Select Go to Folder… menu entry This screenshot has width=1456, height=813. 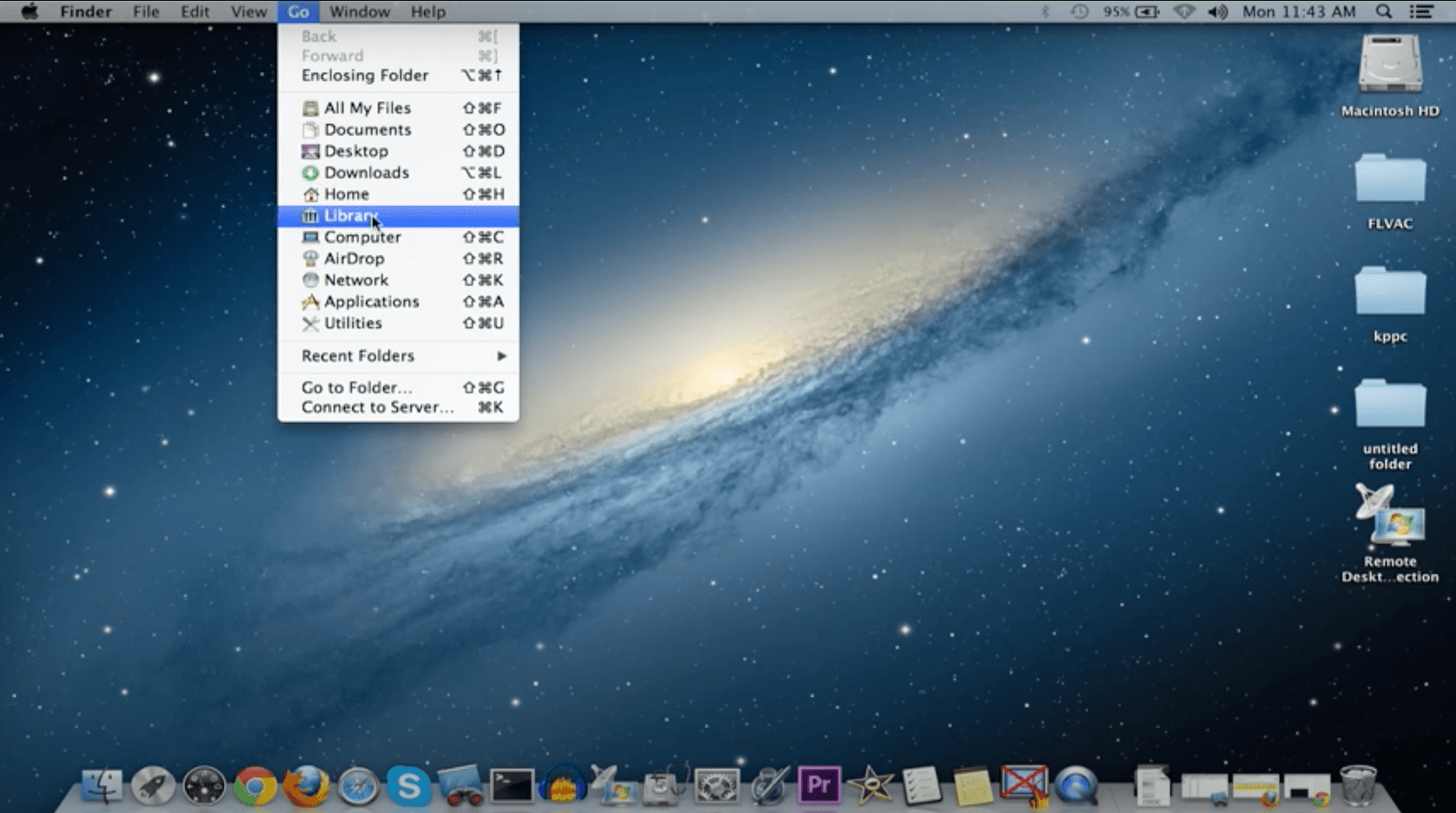(x=356, y=387)
